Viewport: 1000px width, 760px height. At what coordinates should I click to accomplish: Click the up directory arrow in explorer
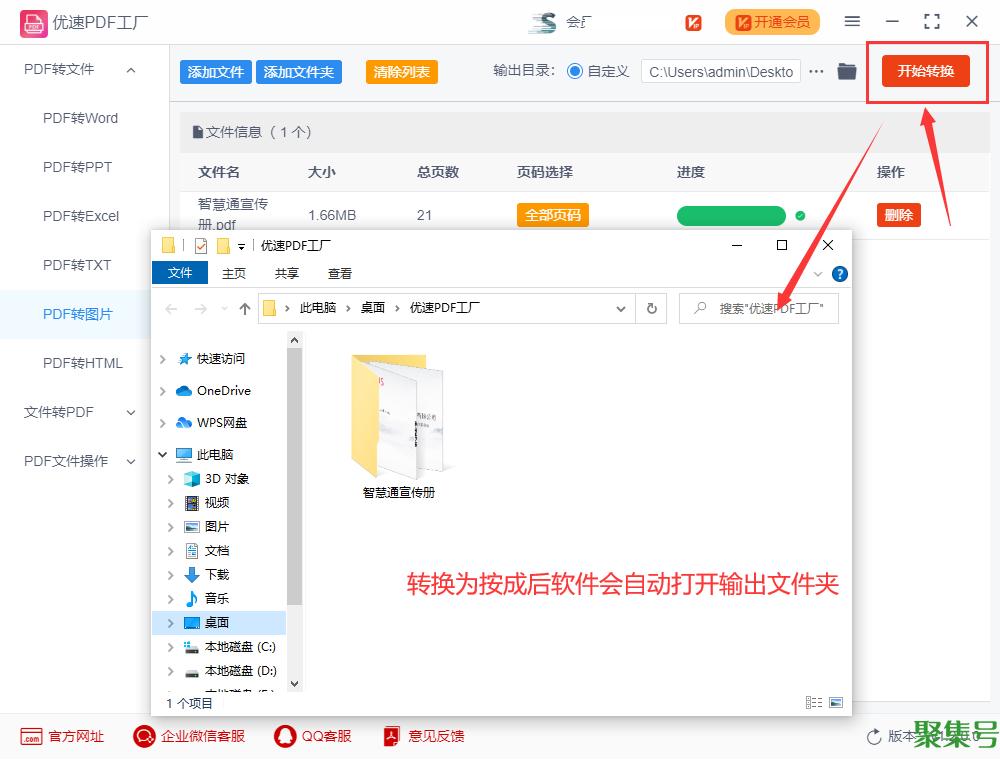244,309
